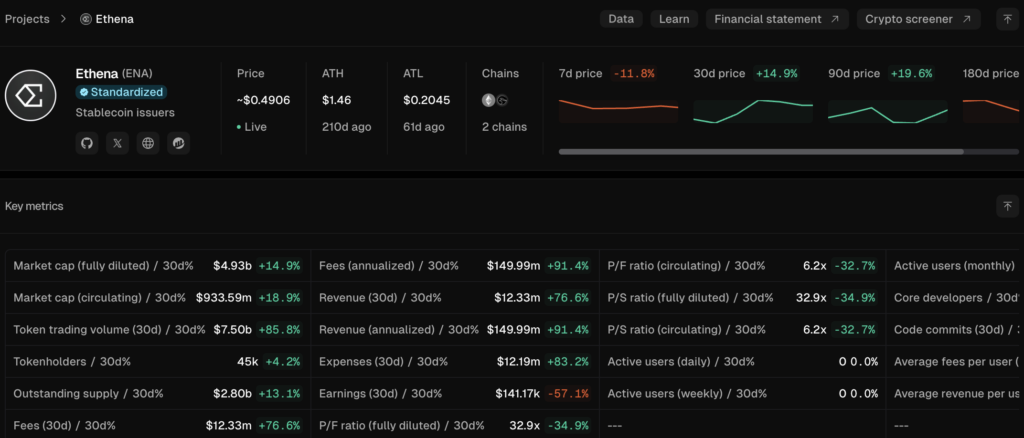The image size is (1024, 438).
Task: Click the 45k tokenholders value
Action: click(x=247, y=361)
